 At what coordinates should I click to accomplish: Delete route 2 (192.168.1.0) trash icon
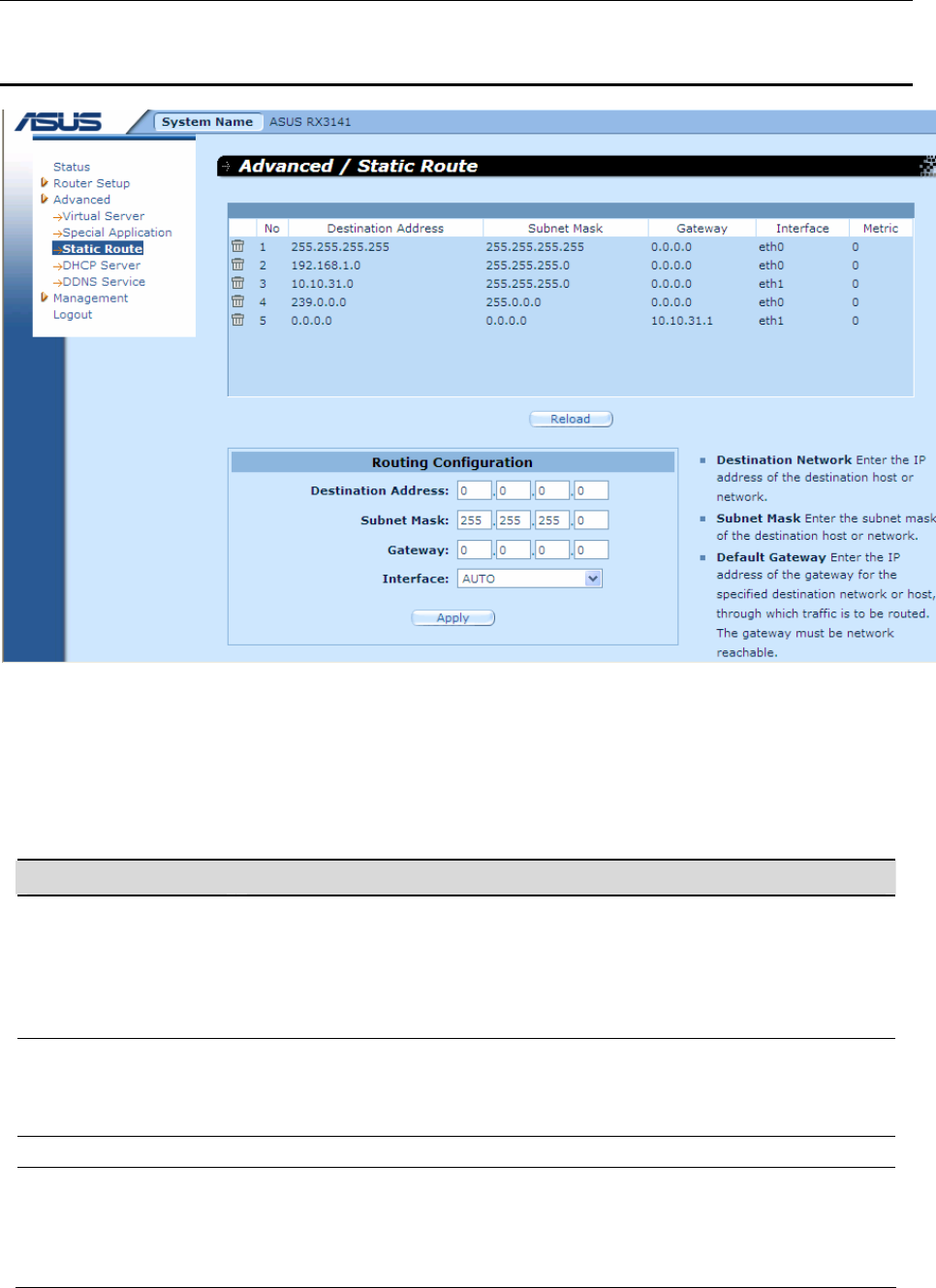[x=237, y=265]
